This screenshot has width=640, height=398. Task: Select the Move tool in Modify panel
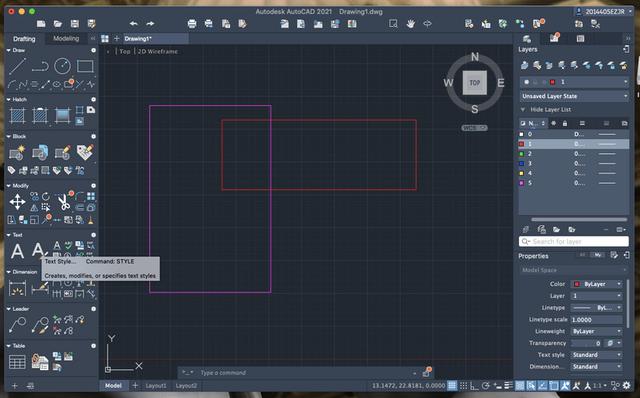17,202
